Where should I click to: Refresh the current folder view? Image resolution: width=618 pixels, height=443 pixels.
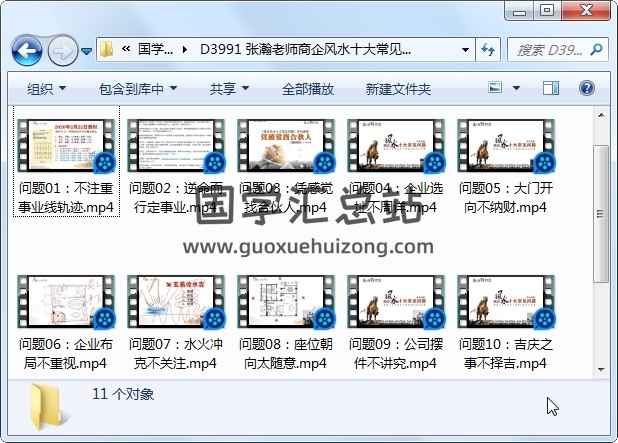pos(489,49)
